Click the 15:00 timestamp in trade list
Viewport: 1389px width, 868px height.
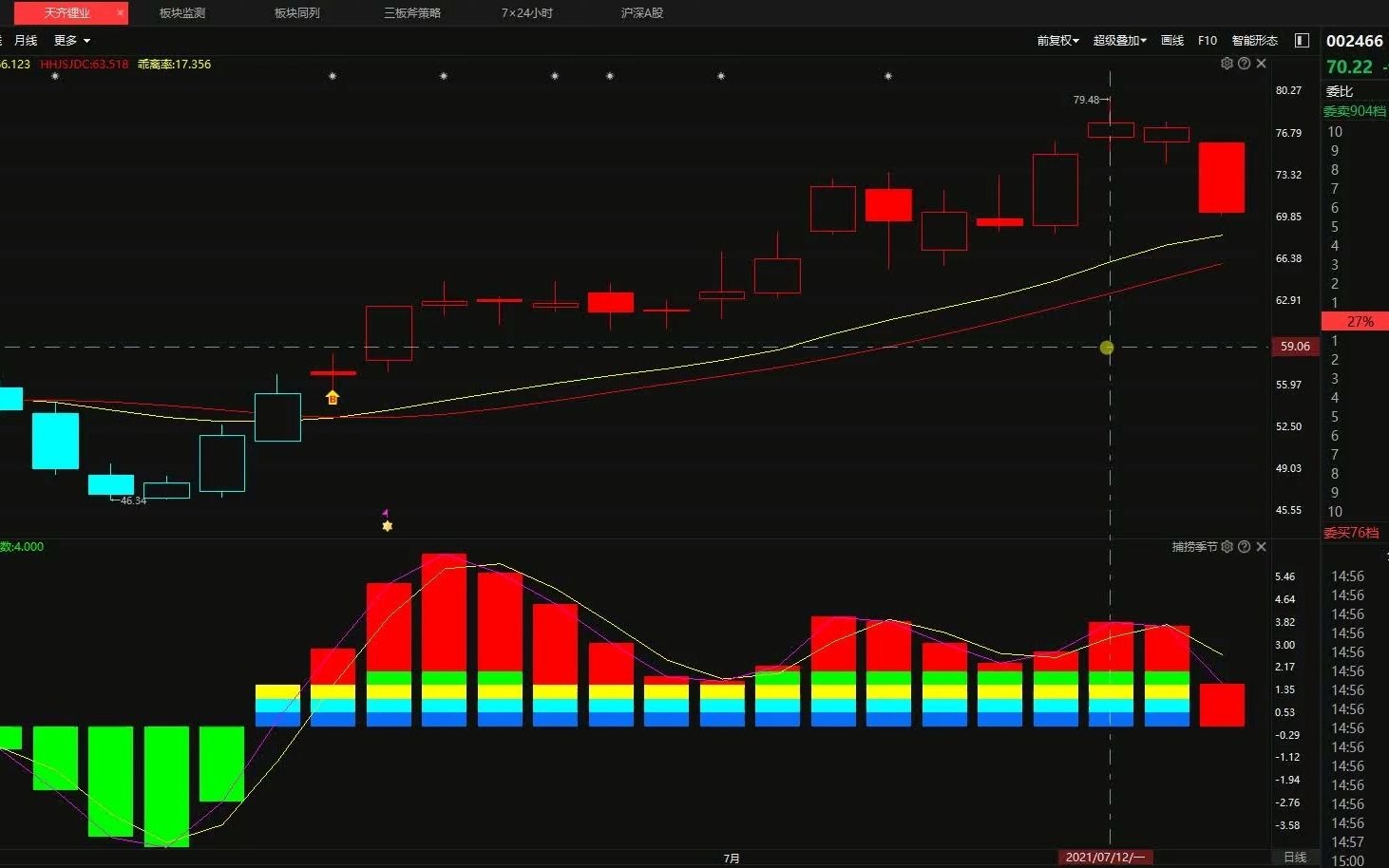tap(1347, 860)
